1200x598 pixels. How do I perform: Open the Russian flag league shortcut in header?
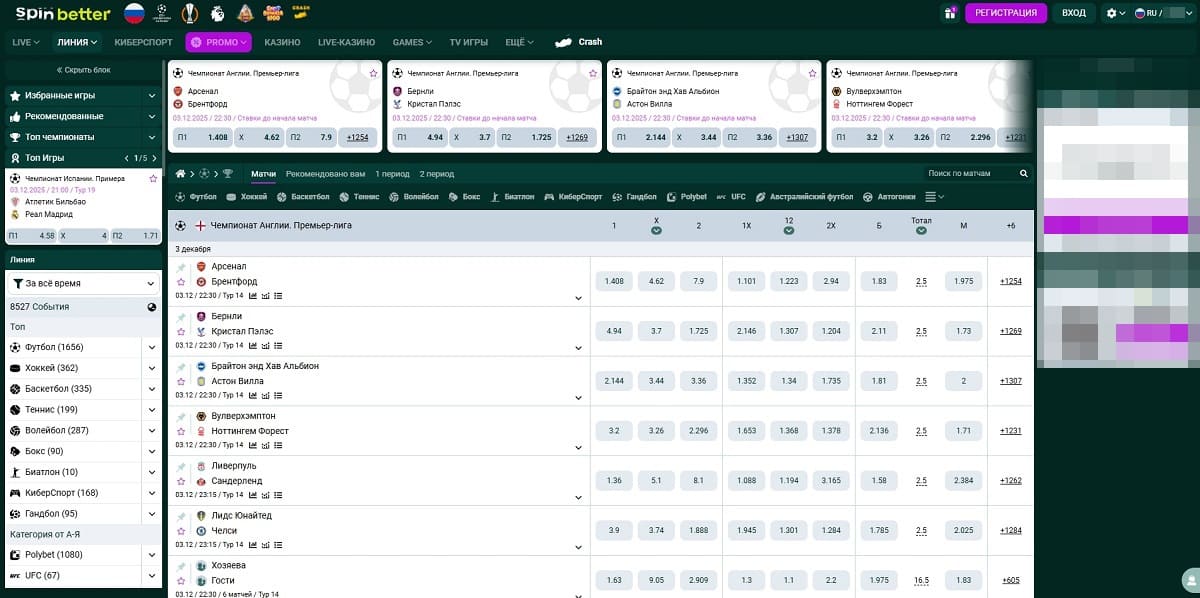[x=134, y=13]
